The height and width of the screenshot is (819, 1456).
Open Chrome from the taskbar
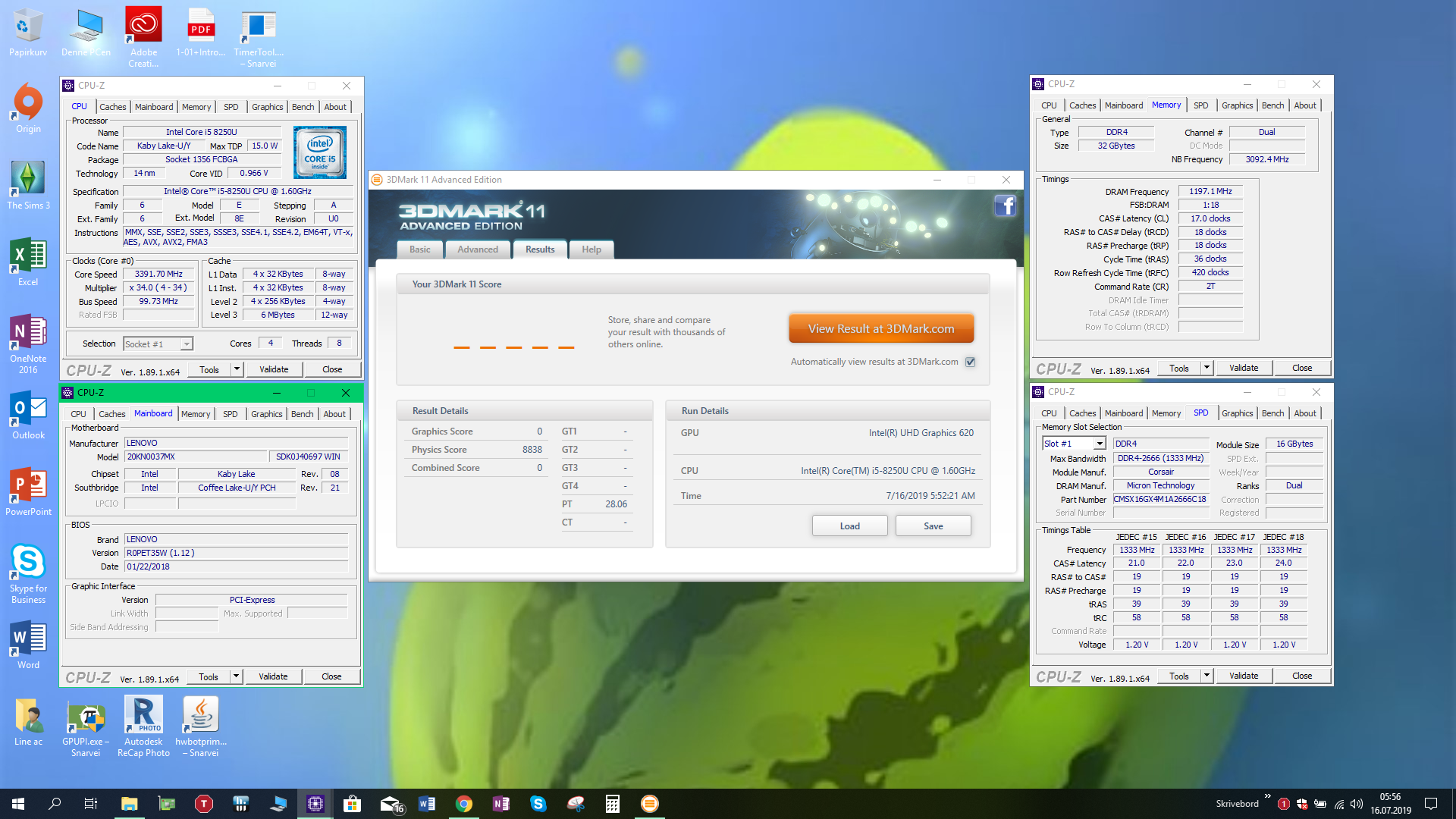coord(464,803)
